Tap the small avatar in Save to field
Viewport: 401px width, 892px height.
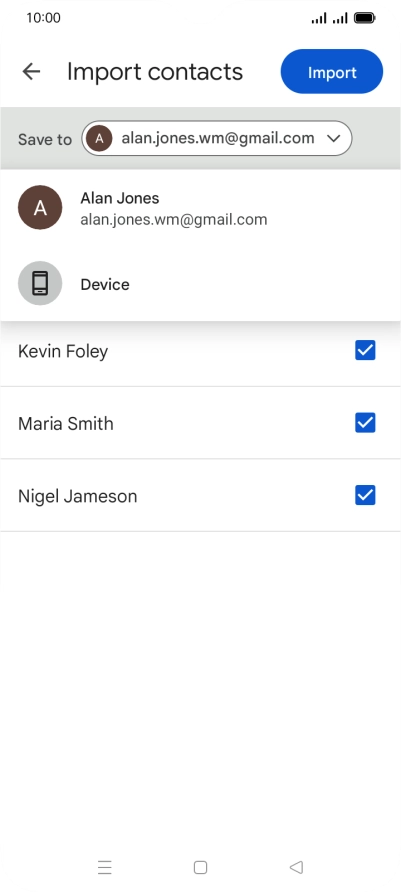tap(100, 138)
